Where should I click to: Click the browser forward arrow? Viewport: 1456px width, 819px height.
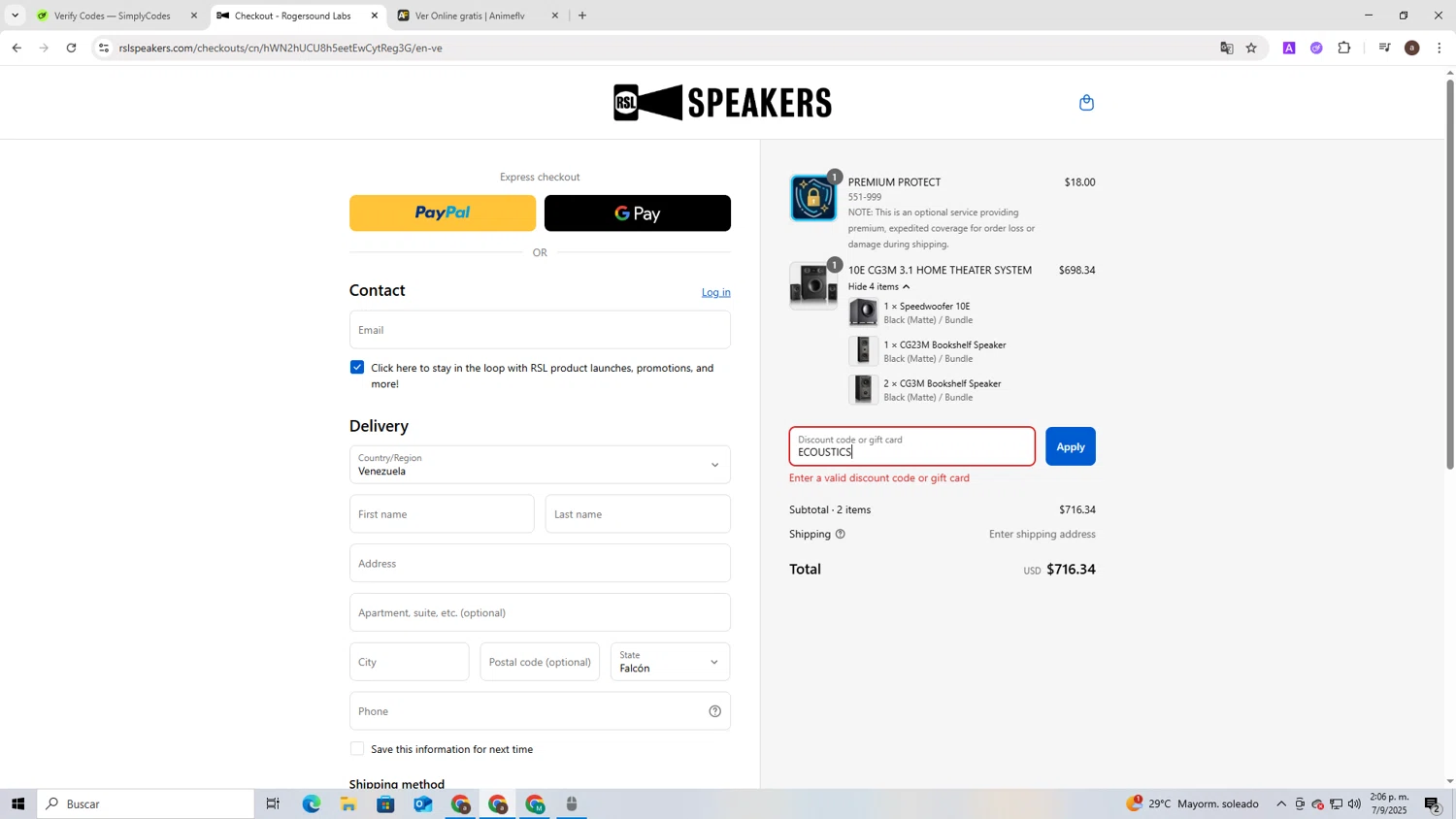tap(44, 48)
